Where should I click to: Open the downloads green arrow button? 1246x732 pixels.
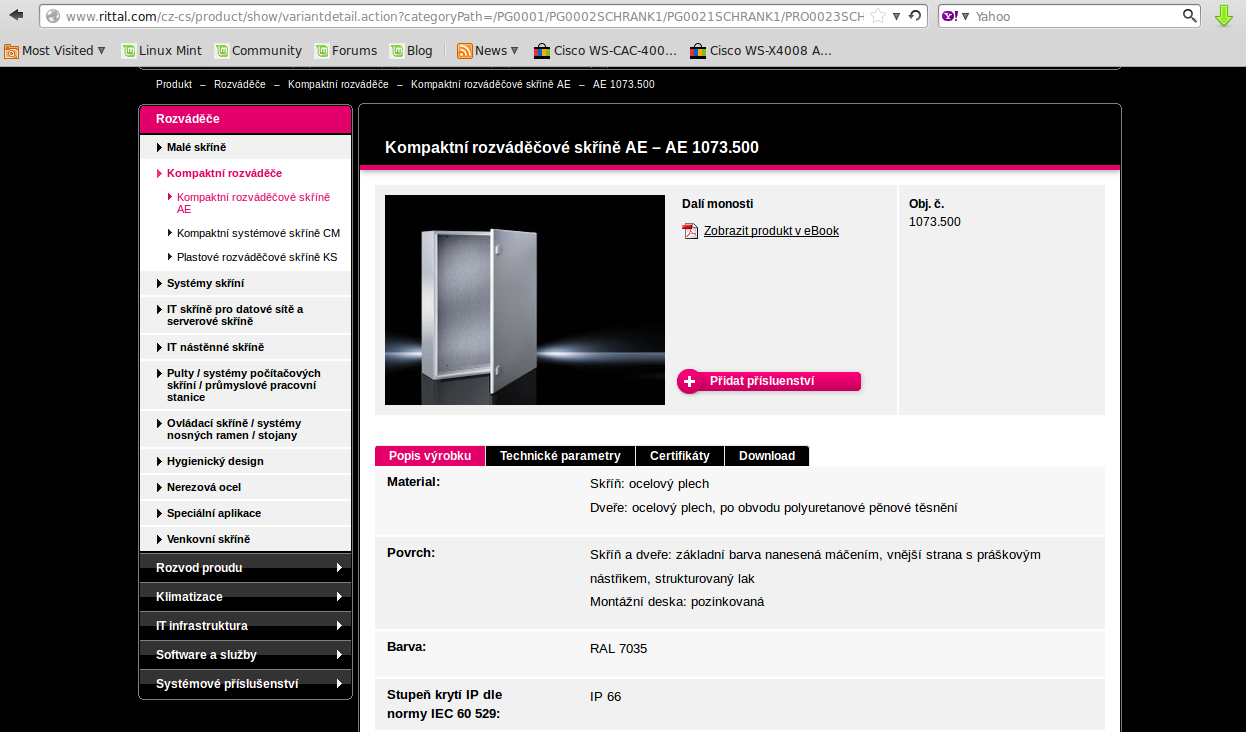tap(1223, 16)
